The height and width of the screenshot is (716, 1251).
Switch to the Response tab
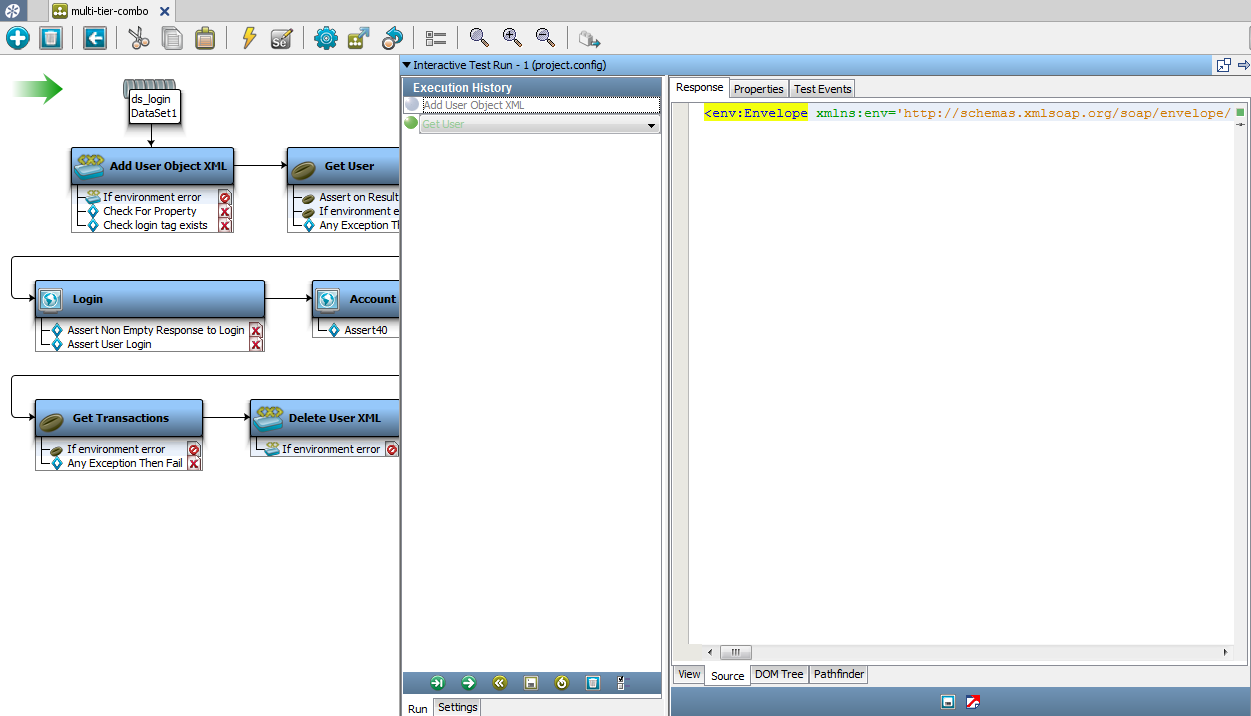tap(699, 88)
